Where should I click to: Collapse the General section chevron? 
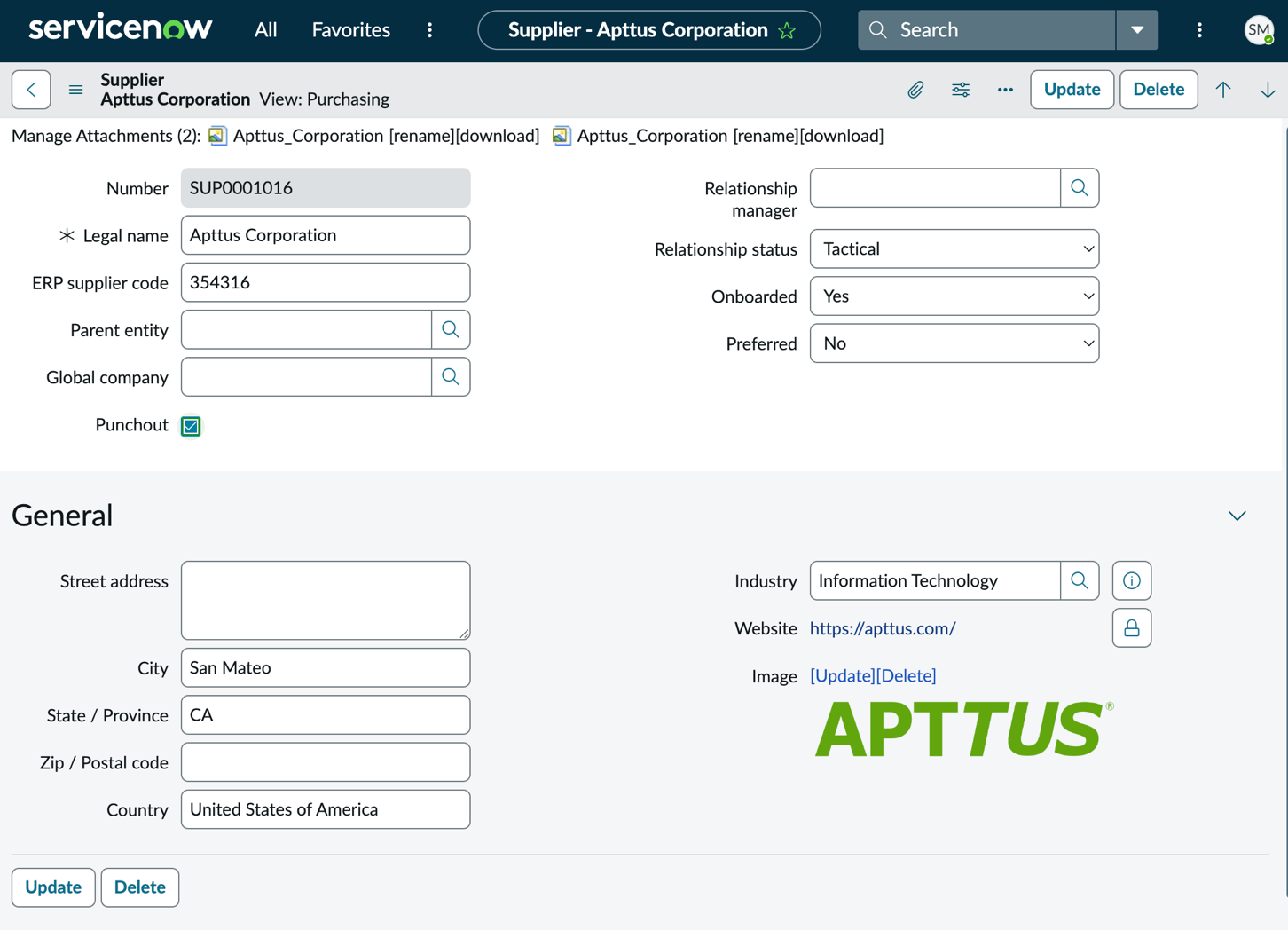click(1237, 516)
